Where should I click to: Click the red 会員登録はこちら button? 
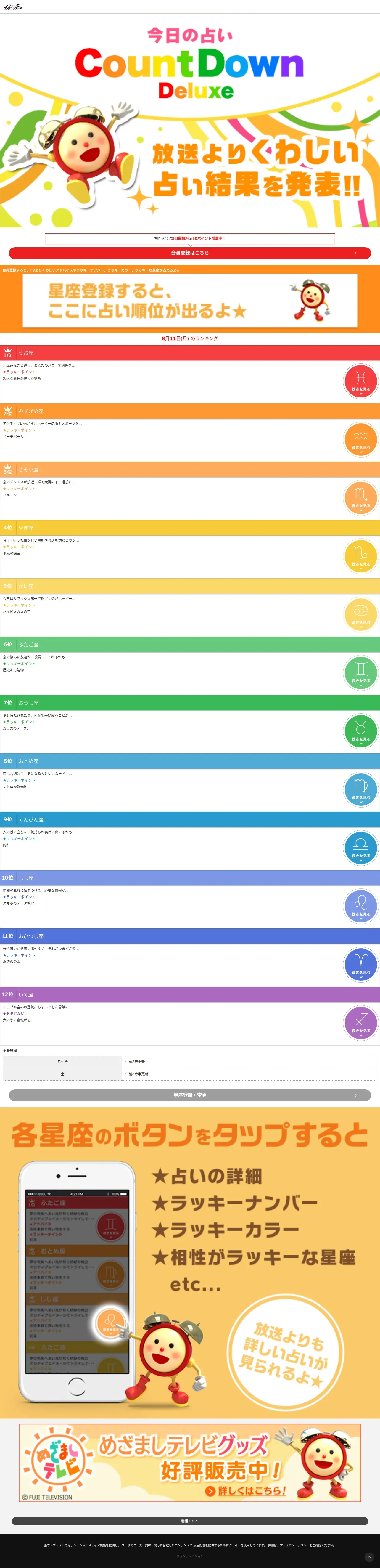(190, 253)
